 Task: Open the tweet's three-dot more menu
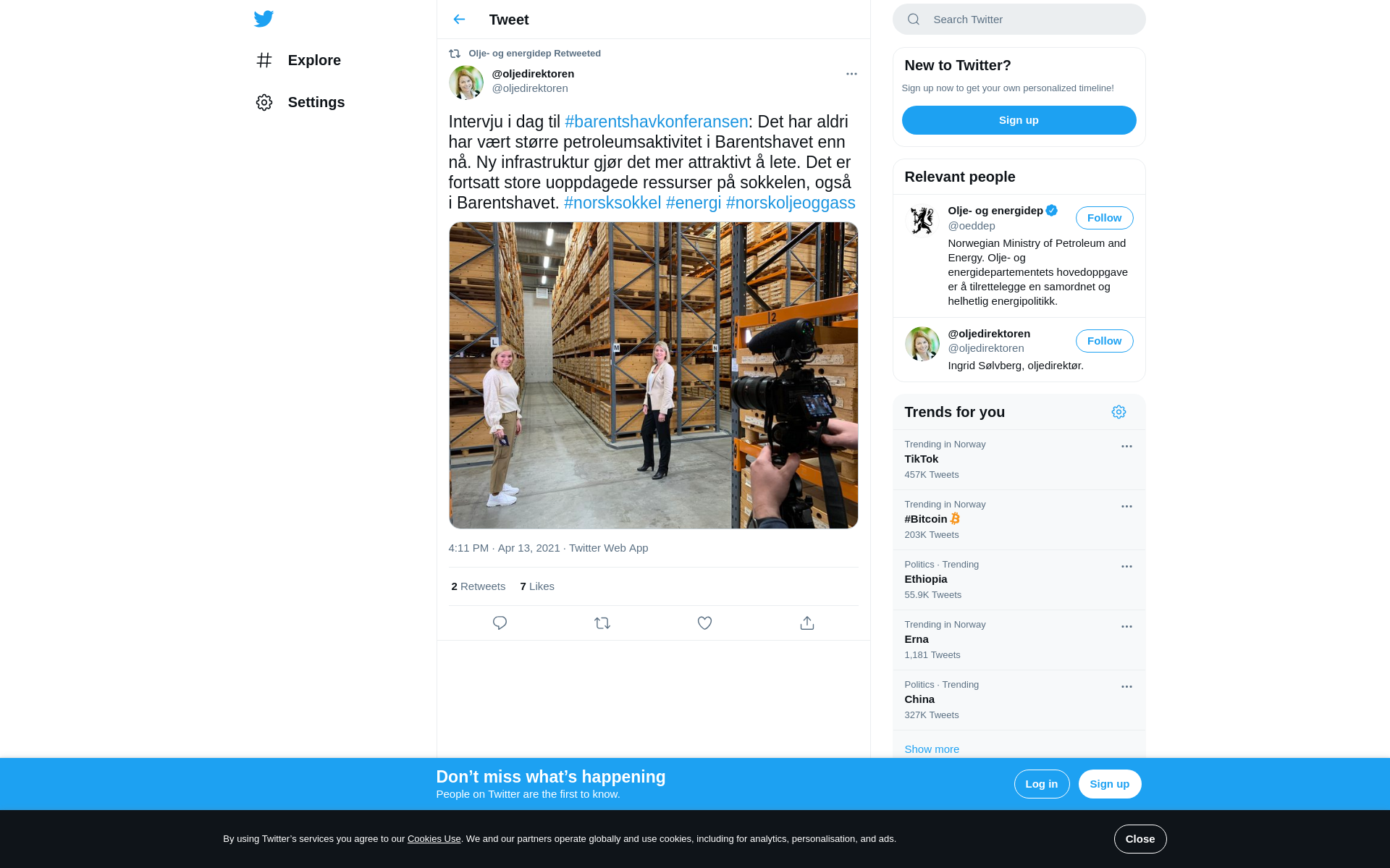851,74
